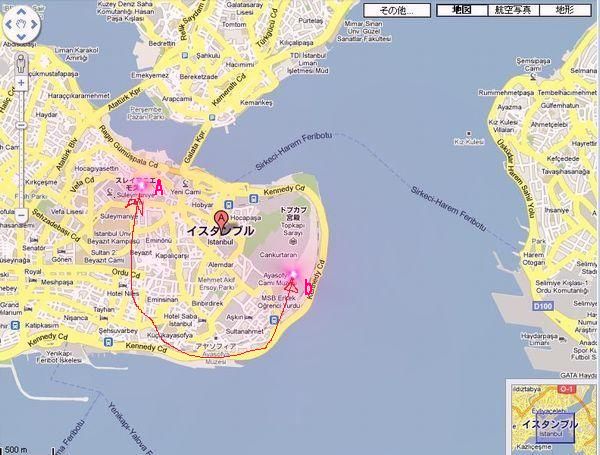The image size is (600, 455).
Task: Click the transit icon beside Kennedy Cd north
Action: point(253,199)
